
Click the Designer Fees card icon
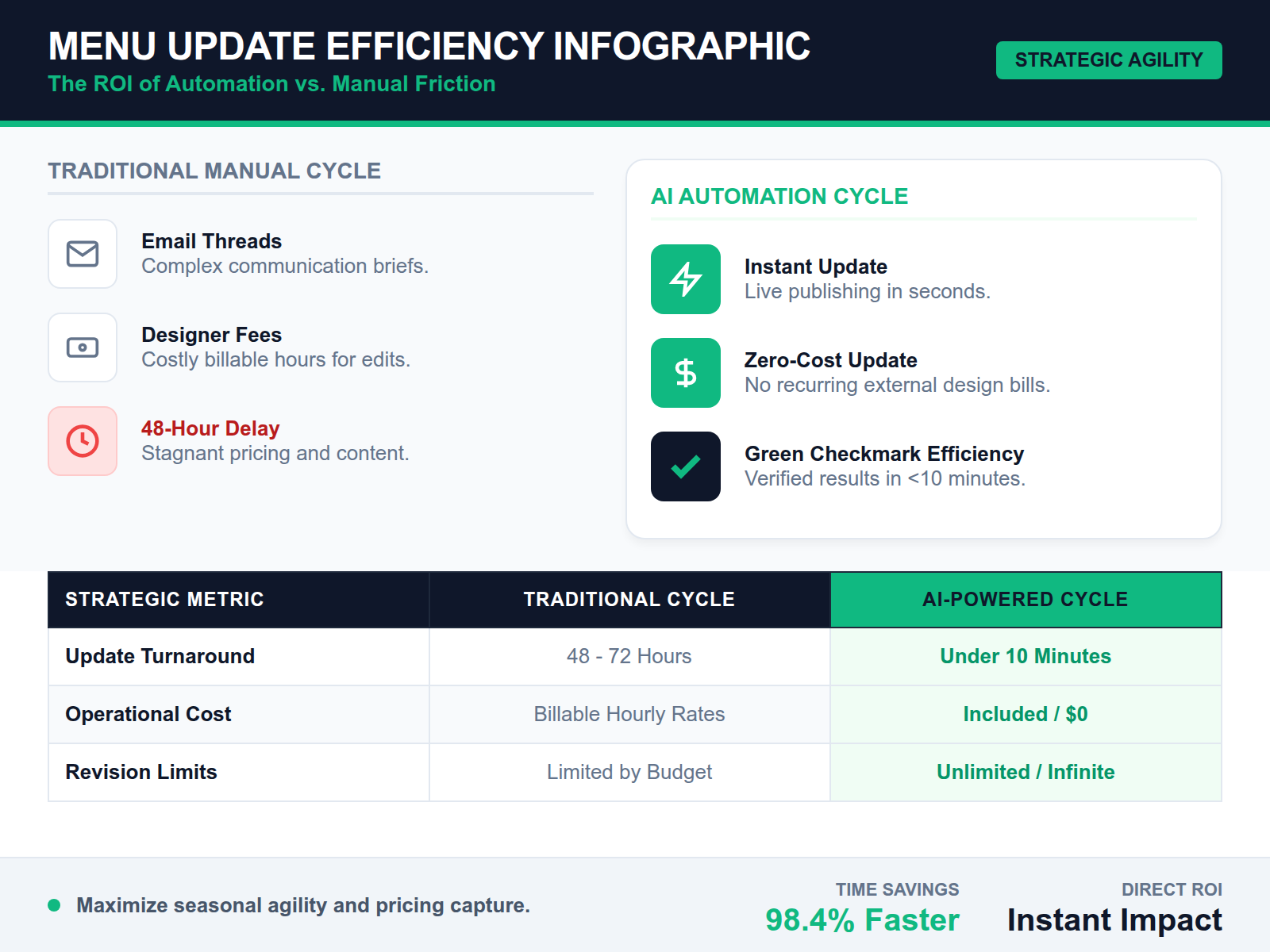(x=83, y=347)
